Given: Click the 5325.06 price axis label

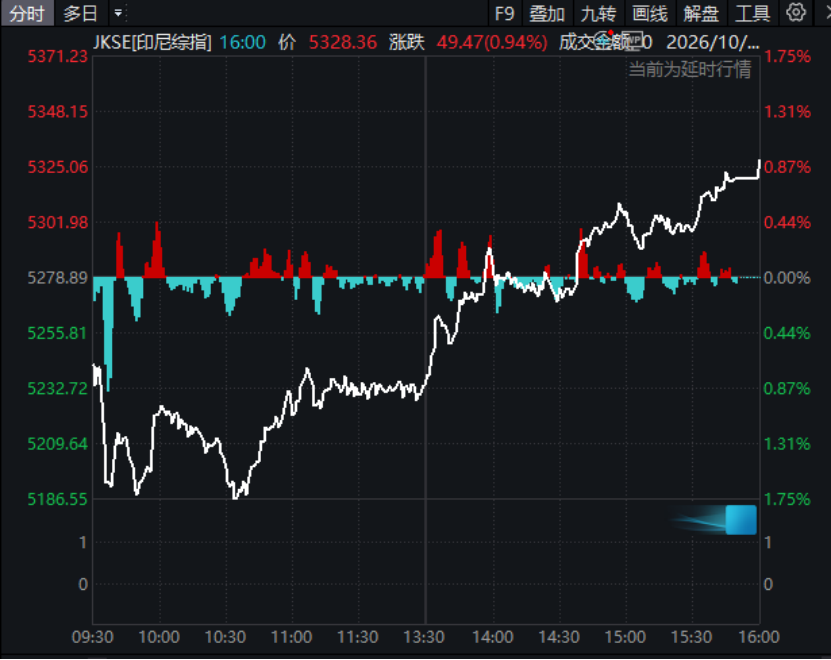Looking at the screenshot, I should pos(57,167).
